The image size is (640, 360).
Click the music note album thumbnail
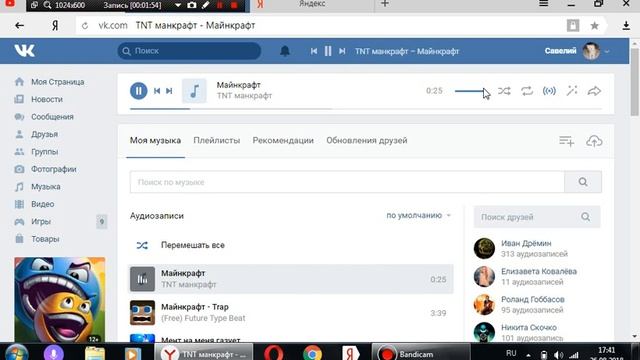click(194, 91)
